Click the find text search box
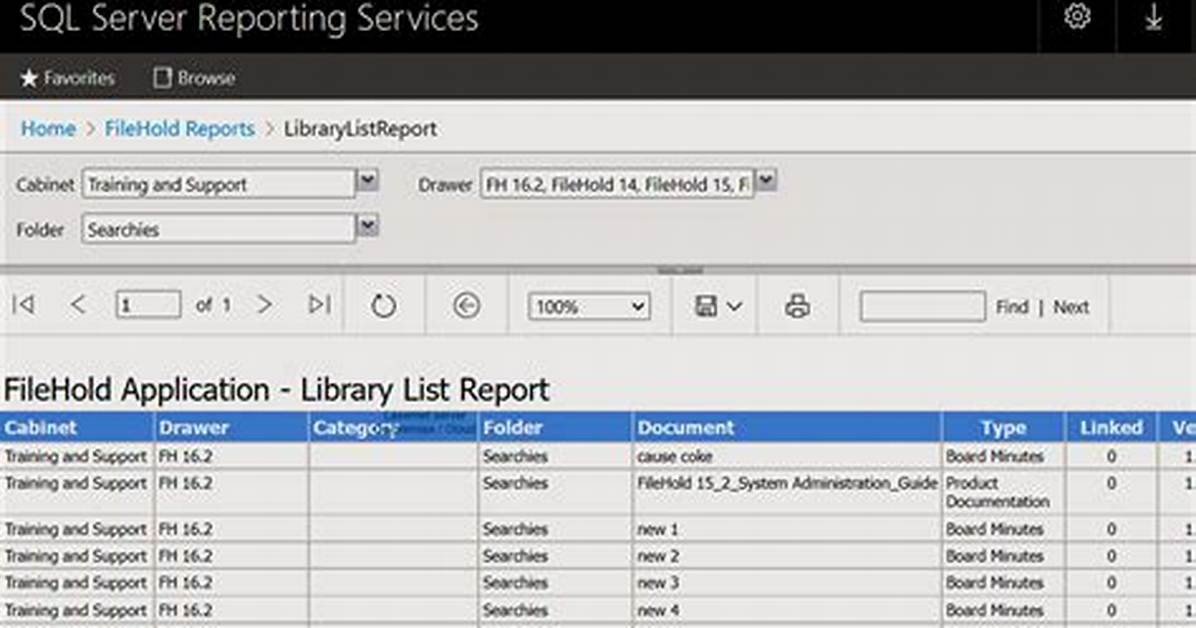Viewport: 1196px width, 628px height. coord(922,307)
